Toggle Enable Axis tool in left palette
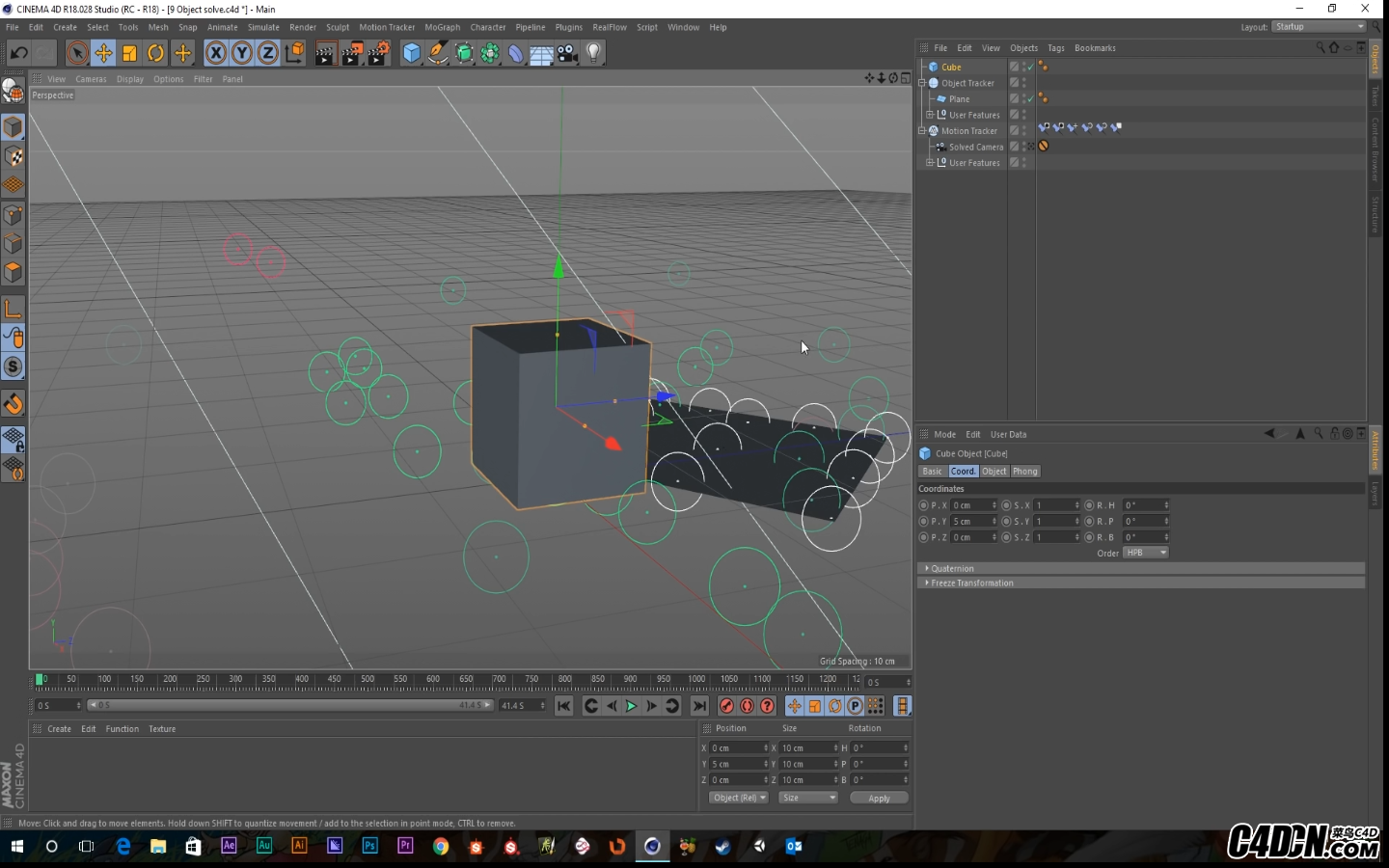 [x=14, y=309]
